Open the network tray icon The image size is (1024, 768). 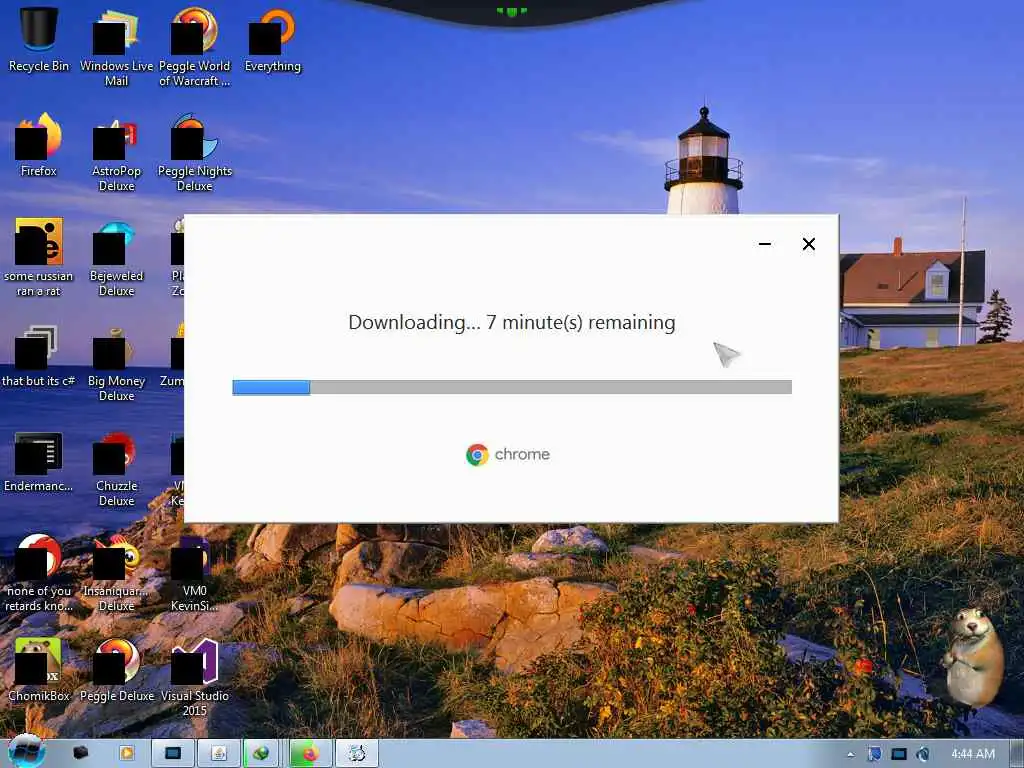[899, 754]
